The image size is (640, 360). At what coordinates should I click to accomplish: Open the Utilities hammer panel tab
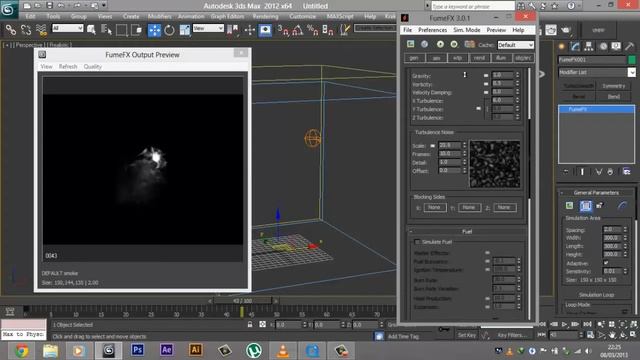click(x=629, y=47)
